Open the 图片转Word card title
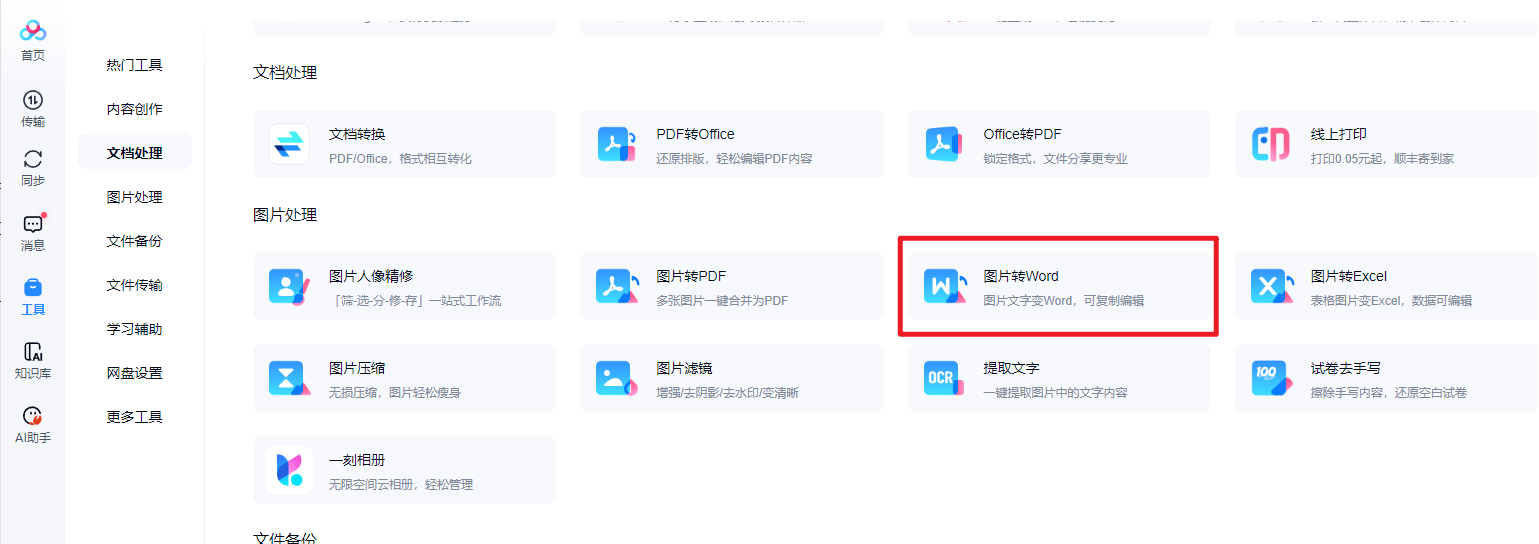1539x544 pixels. coord(1020,276)
